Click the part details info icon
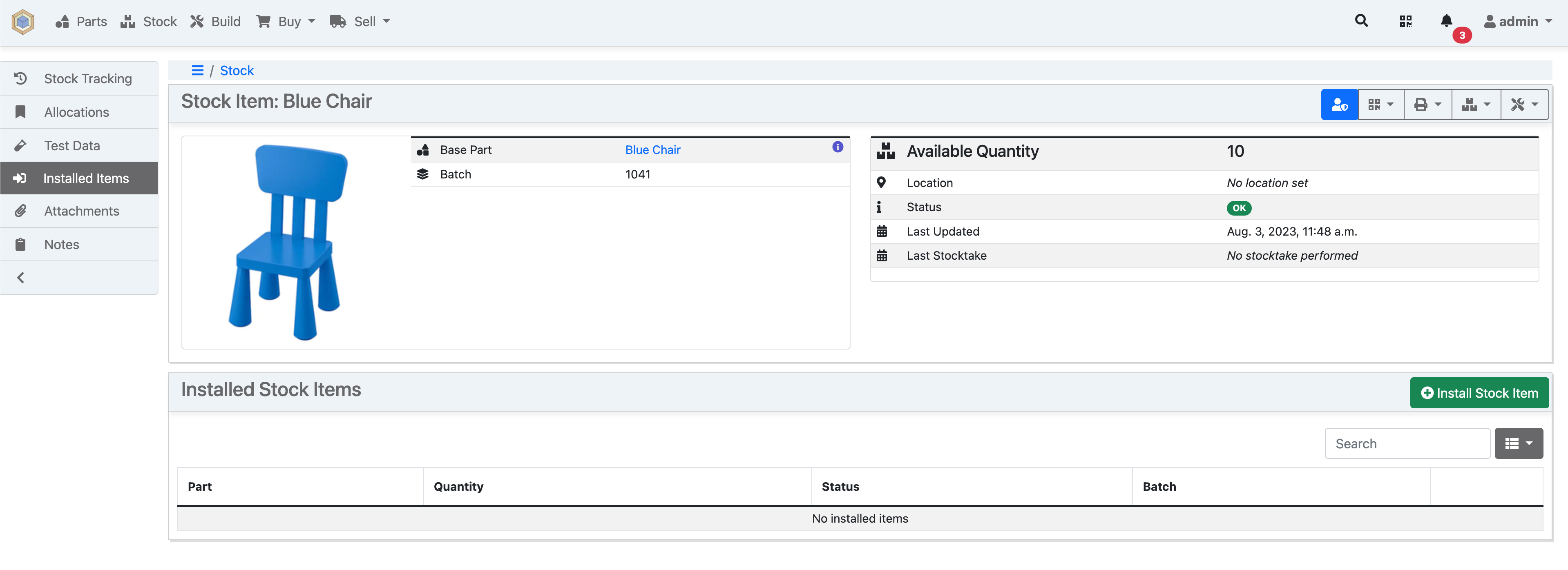The image size is (1568, 570). [x=838, y=147]
